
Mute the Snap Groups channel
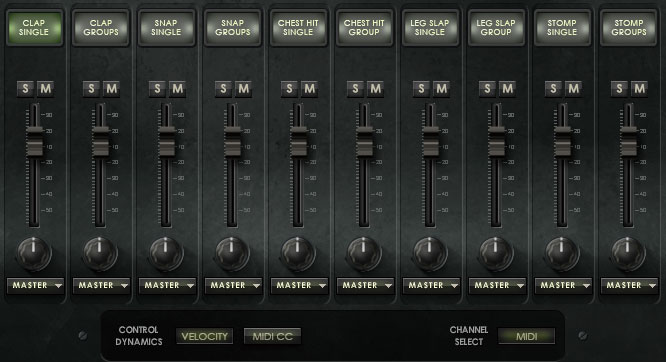pos(243,89)
